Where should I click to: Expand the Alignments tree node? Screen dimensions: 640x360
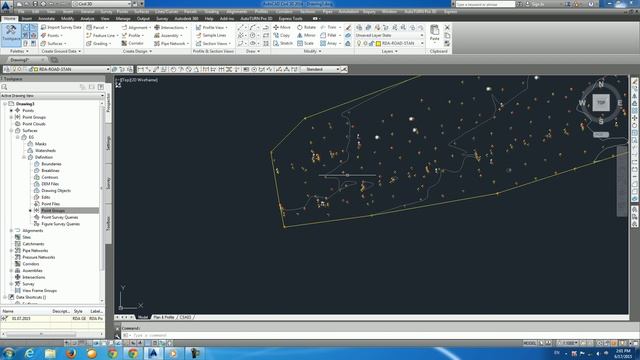(11, 231)
